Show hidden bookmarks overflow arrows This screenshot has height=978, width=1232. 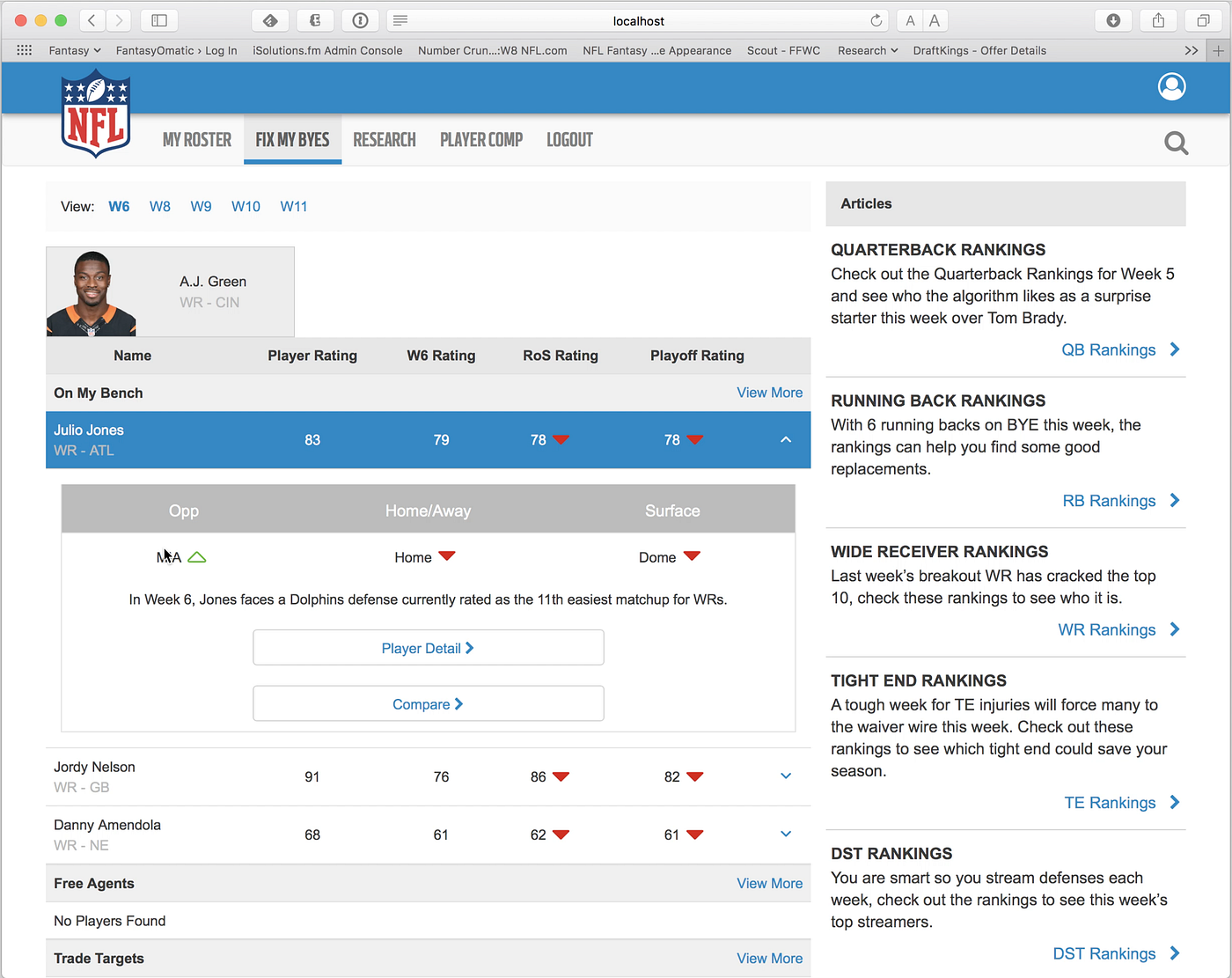1192,50
